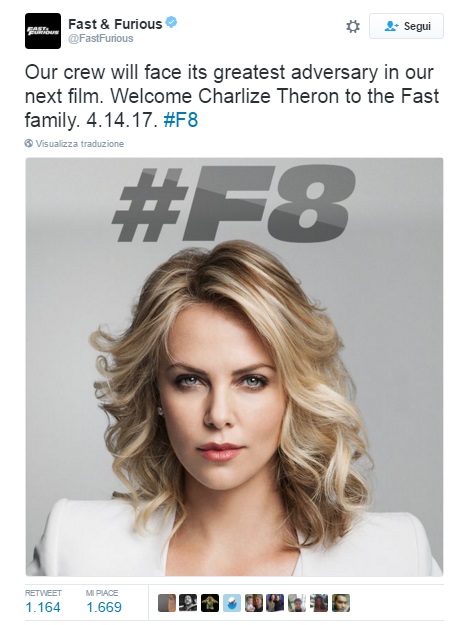Image resolution: width=469 pixels, height=625 pixels.
Task: Follow the account with Segui button
Action: pos(406,26)
